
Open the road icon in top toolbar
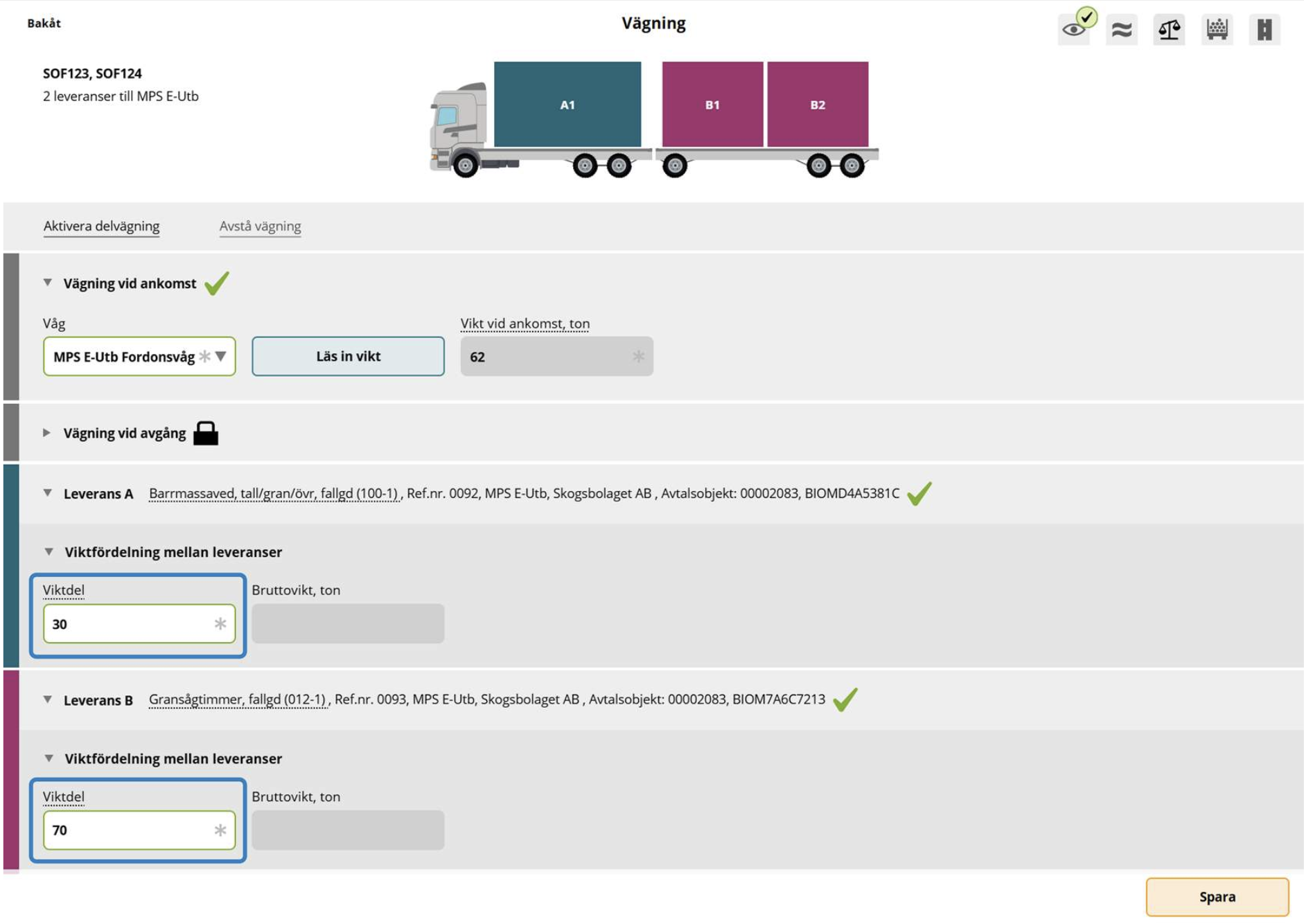[x=1265, y=29]
